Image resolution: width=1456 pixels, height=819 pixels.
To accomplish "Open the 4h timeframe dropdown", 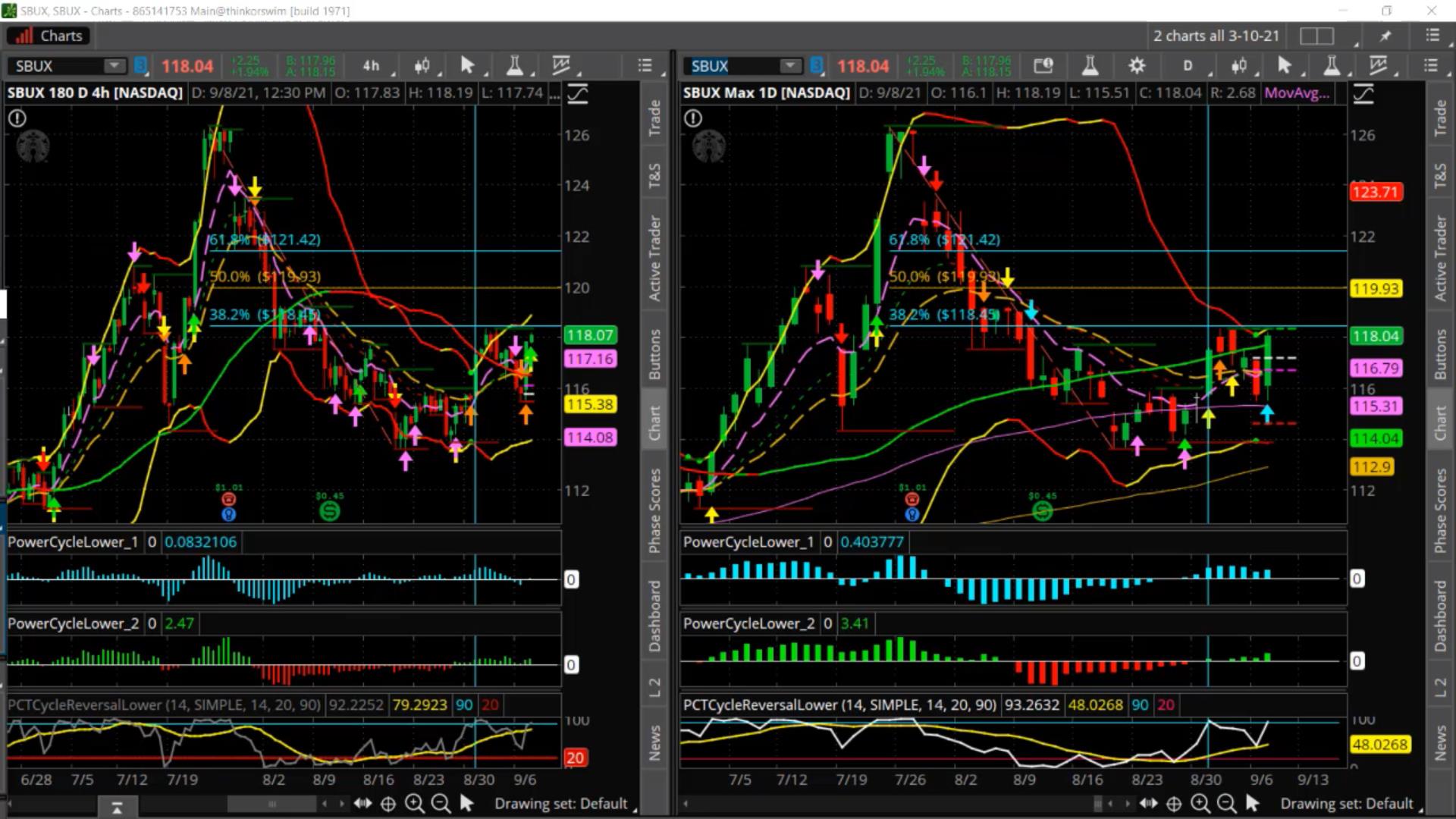I will [375, 66].
